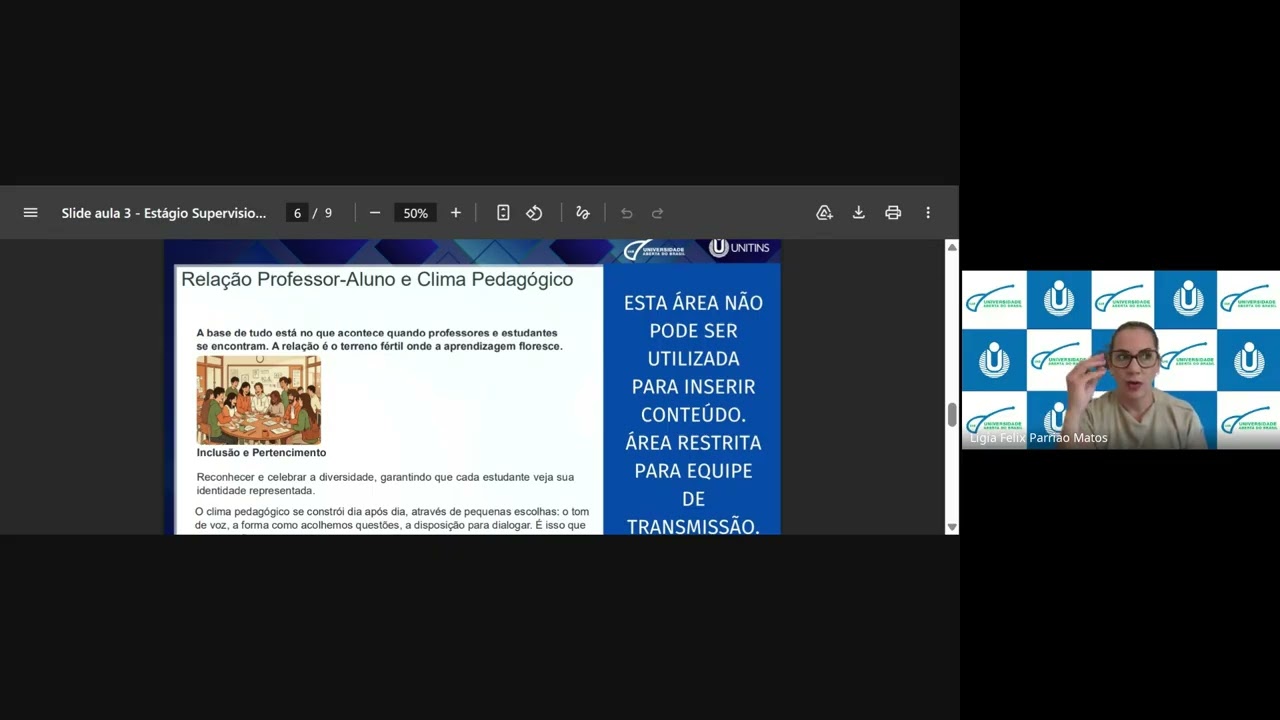The width and height of the screenshot is (1280, 720).
Task: Click the bold text A base de tudo
Action: pyautogui.click(x=379, y=340)
